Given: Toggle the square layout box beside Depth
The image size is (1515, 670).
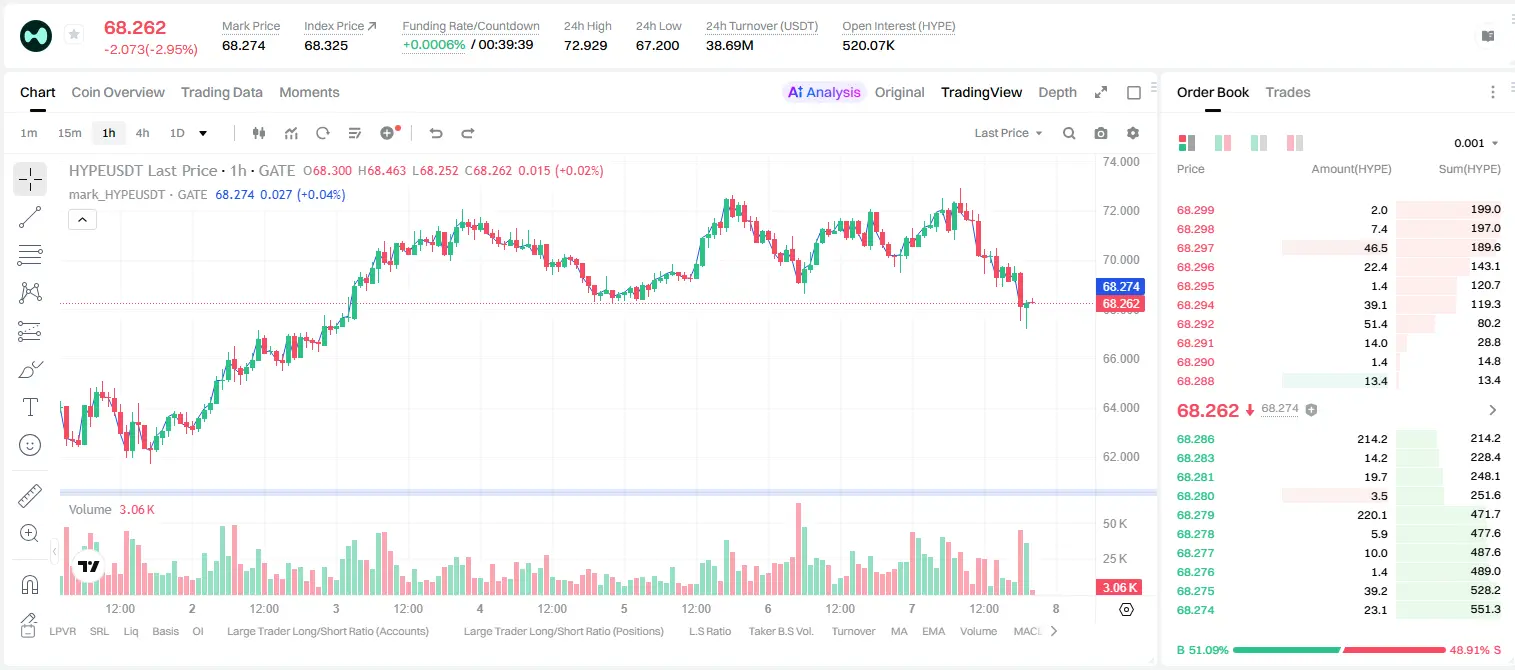Looking at the screenshot, I should click(x=1134, y=92).
